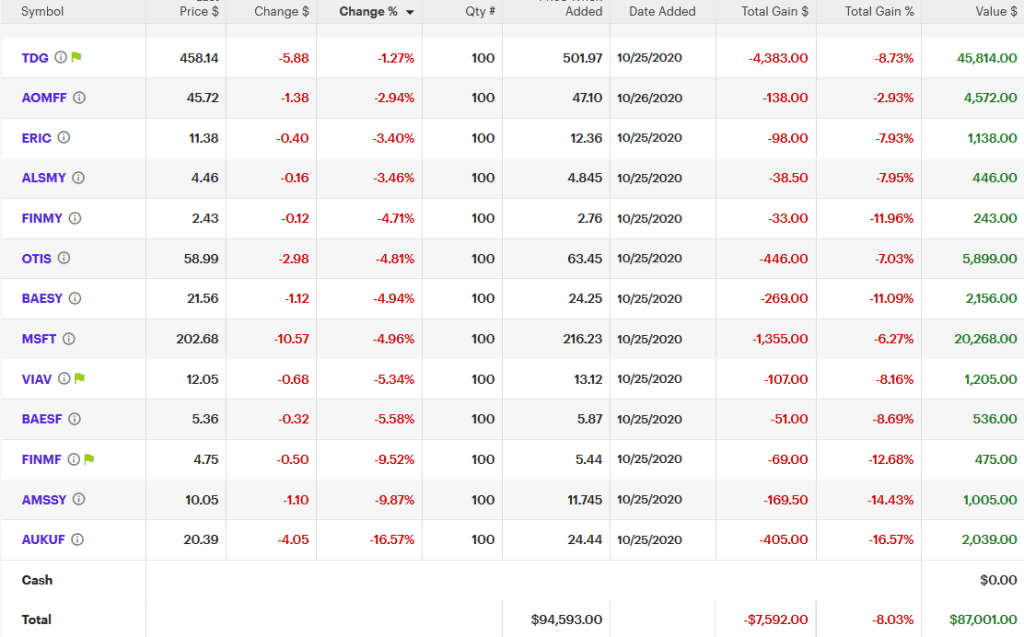
Task: Click the BAESF quantity cell
Action: 482,419
